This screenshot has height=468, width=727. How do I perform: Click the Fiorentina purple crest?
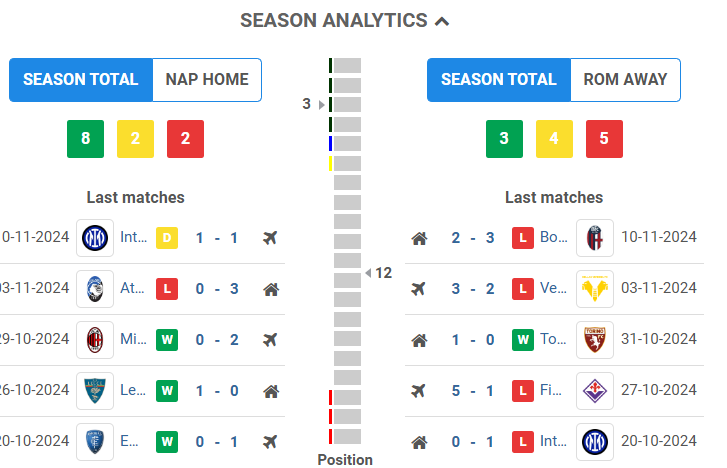(595, 391)
